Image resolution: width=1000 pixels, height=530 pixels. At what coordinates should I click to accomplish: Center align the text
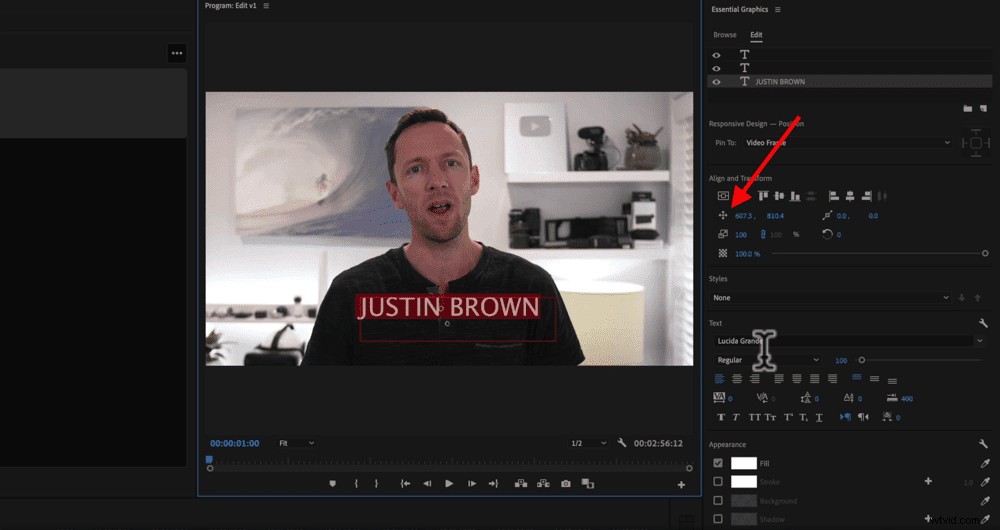click(x=737, y=379)
